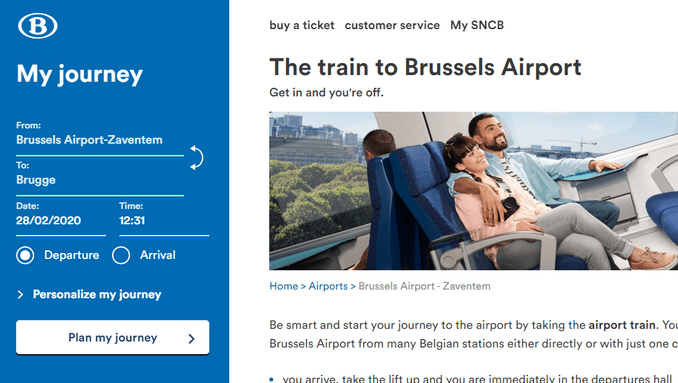Open the Time field 12:31
This screenshot has width=678, height=383.
click(x=164, y=220)
